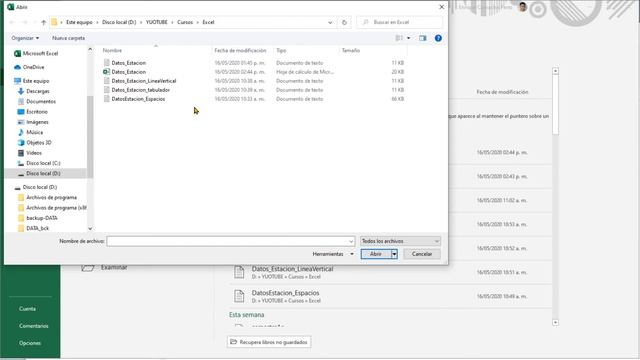Open the Herramientas dropdown
The image size is (640, 360).
tap(333, 254)
